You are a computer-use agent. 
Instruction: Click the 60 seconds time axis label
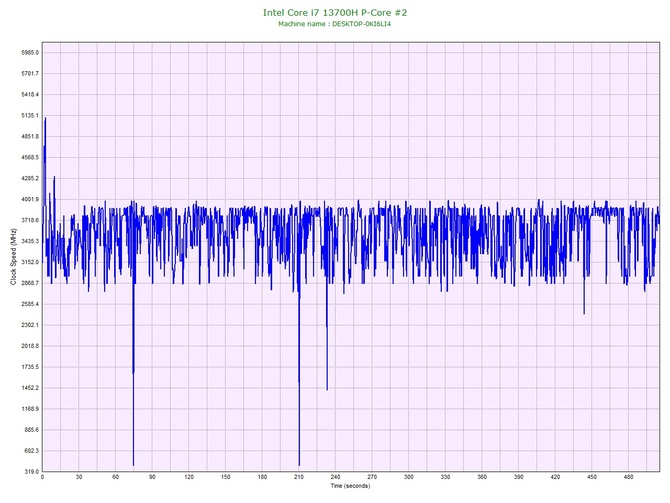click(x=115, y=477)
